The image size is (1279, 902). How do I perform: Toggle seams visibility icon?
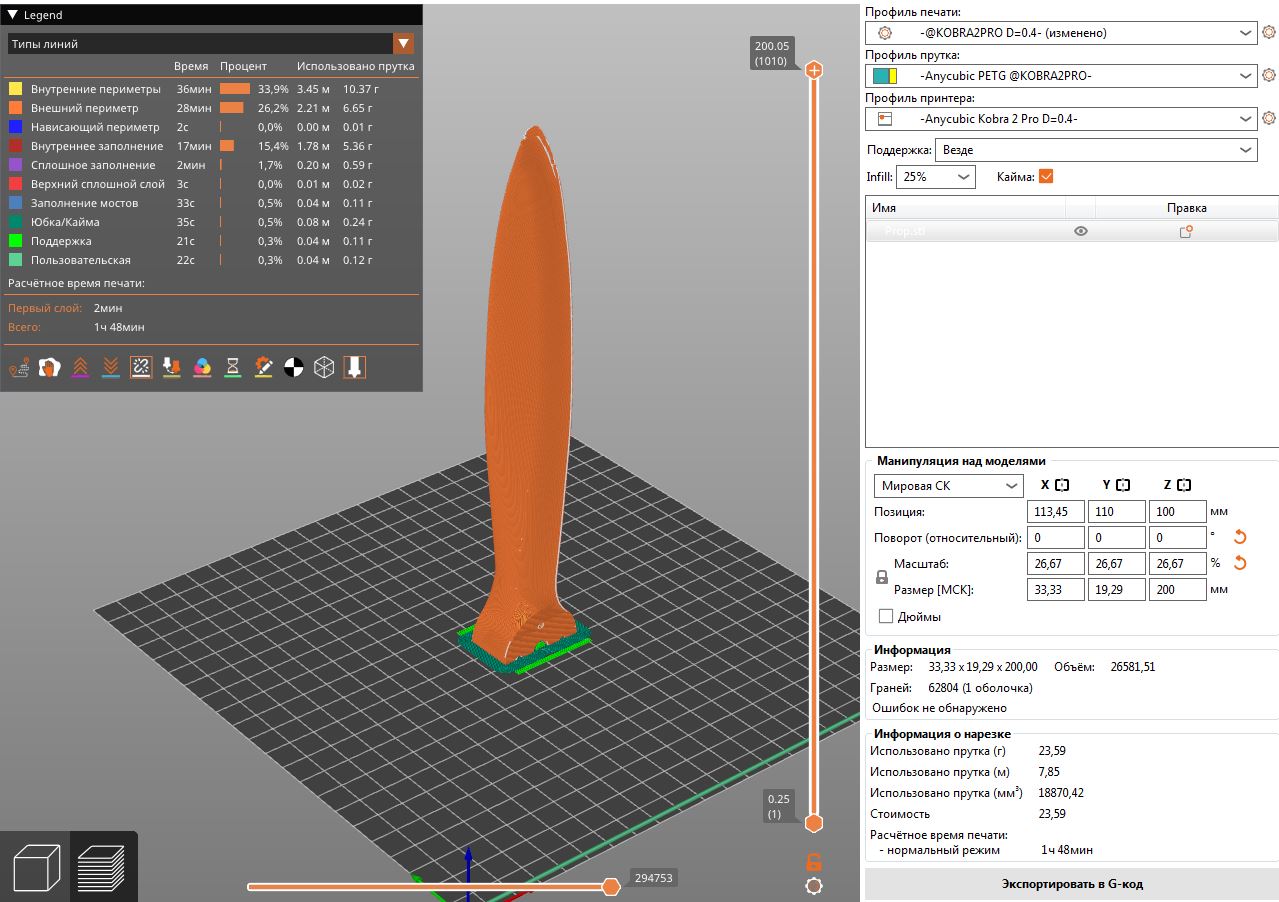tap(141, 367)
